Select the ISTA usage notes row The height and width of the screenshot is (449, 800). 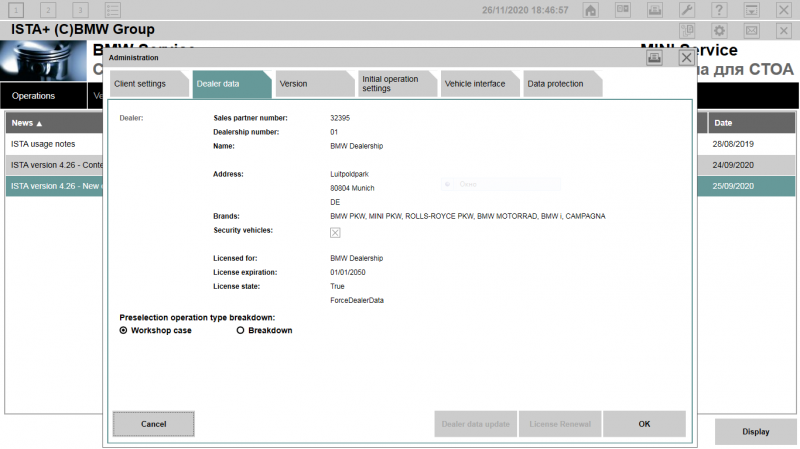point(55,144)
